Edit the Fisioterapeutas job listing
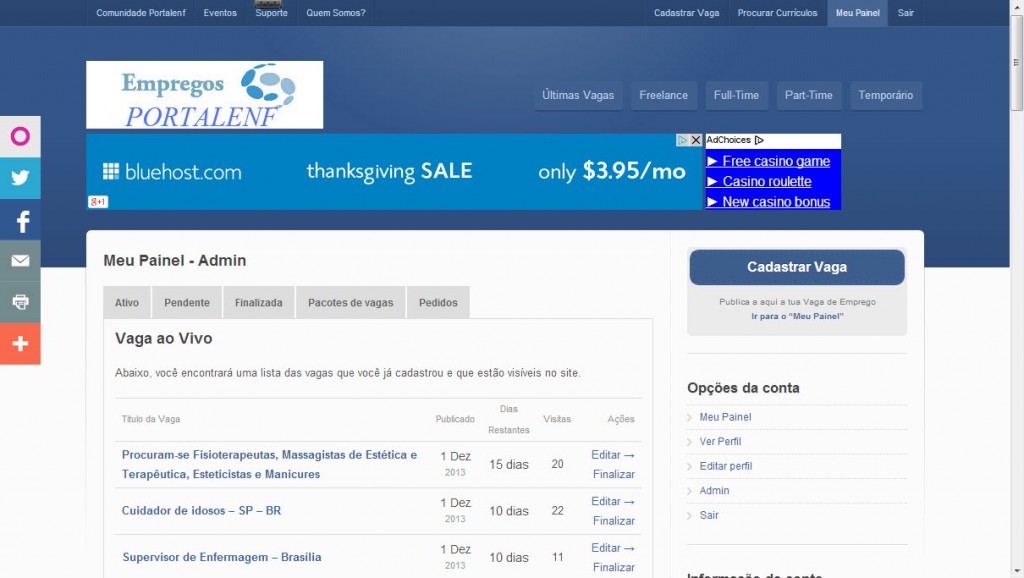1024x578 pixels. [x=613, y=455]
